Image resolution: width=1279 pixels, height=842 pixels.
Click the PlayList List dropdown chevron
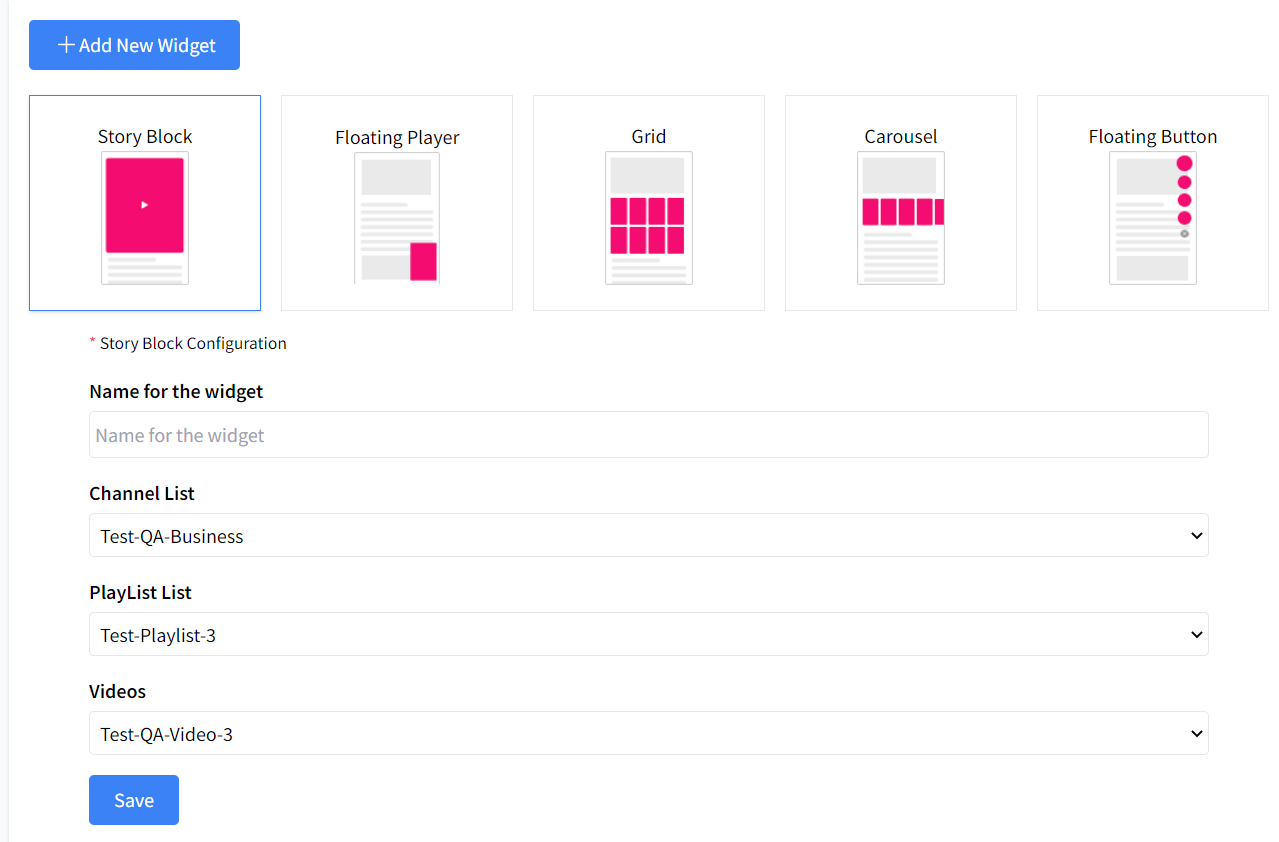[1196, 635]
